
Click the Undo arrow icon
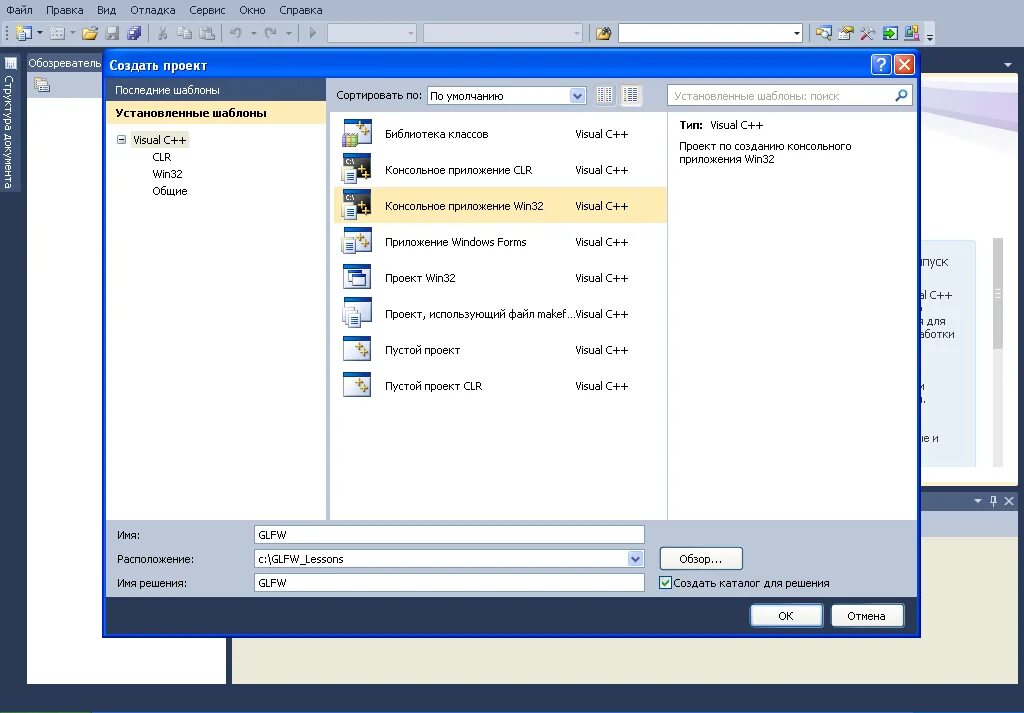pos(236,33)
